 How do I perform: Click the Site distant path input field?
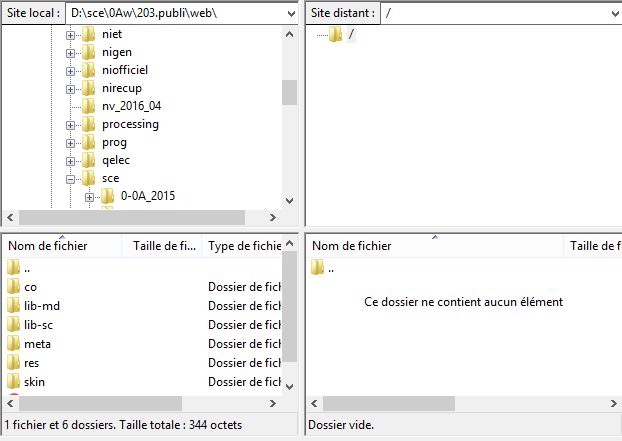coord(490,14)
